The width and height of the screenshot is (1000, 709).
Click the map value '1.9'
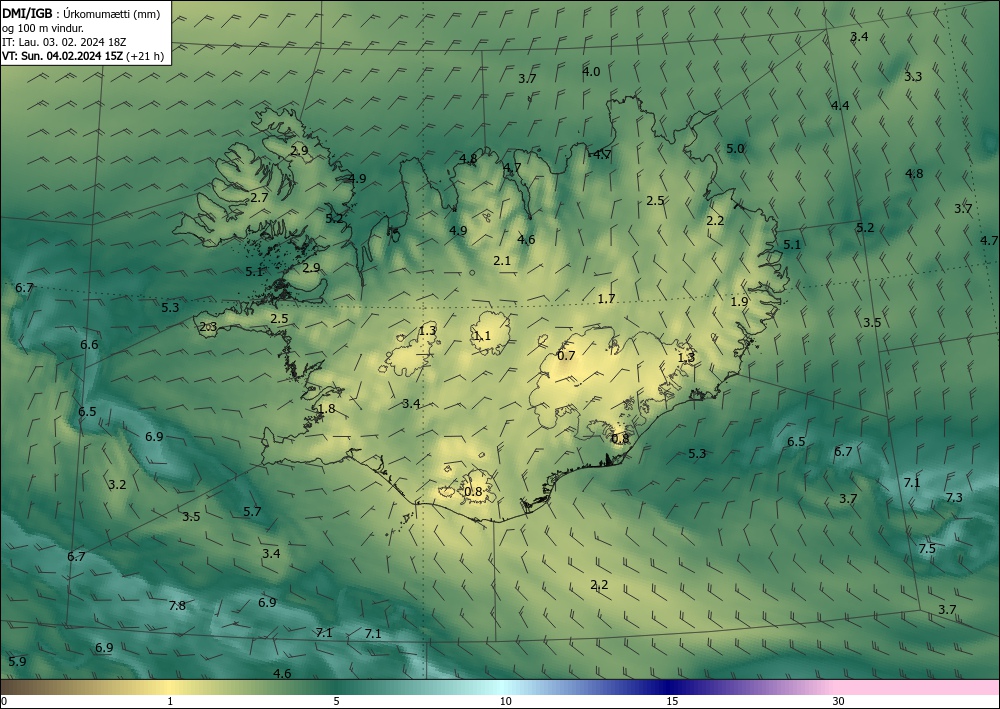(739, 302)
